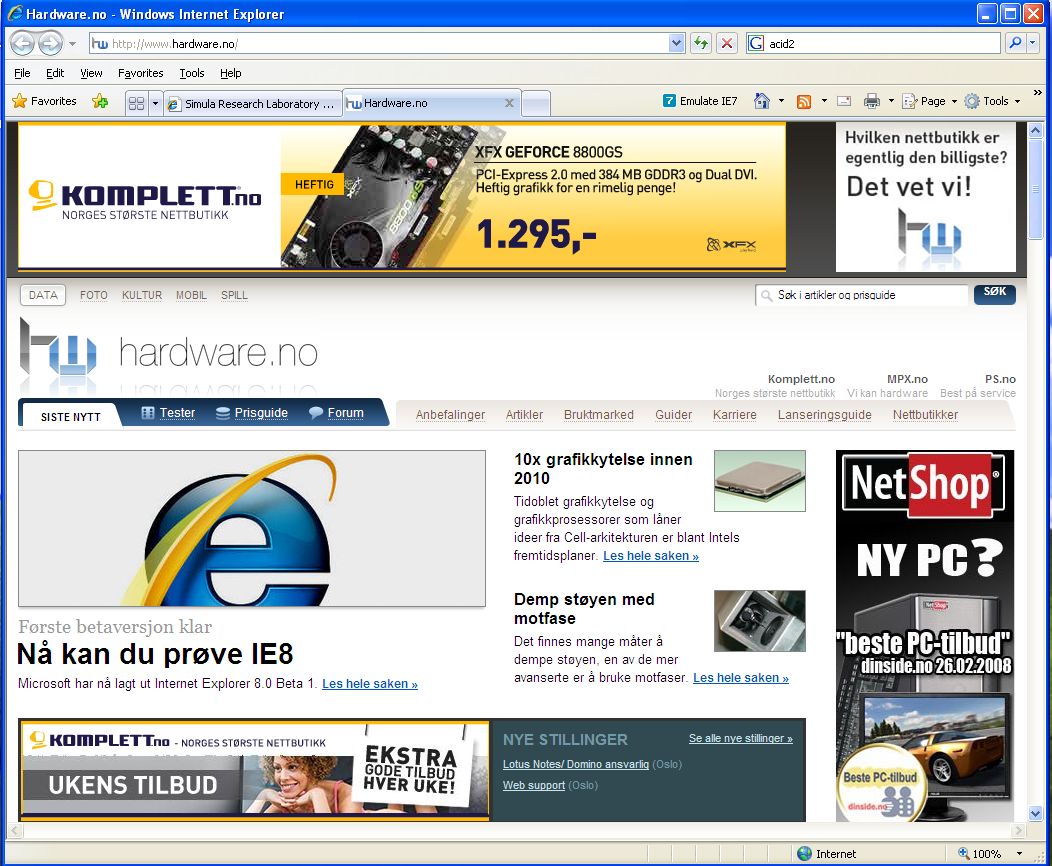Expand the Home button dropdown

(781, 101)
